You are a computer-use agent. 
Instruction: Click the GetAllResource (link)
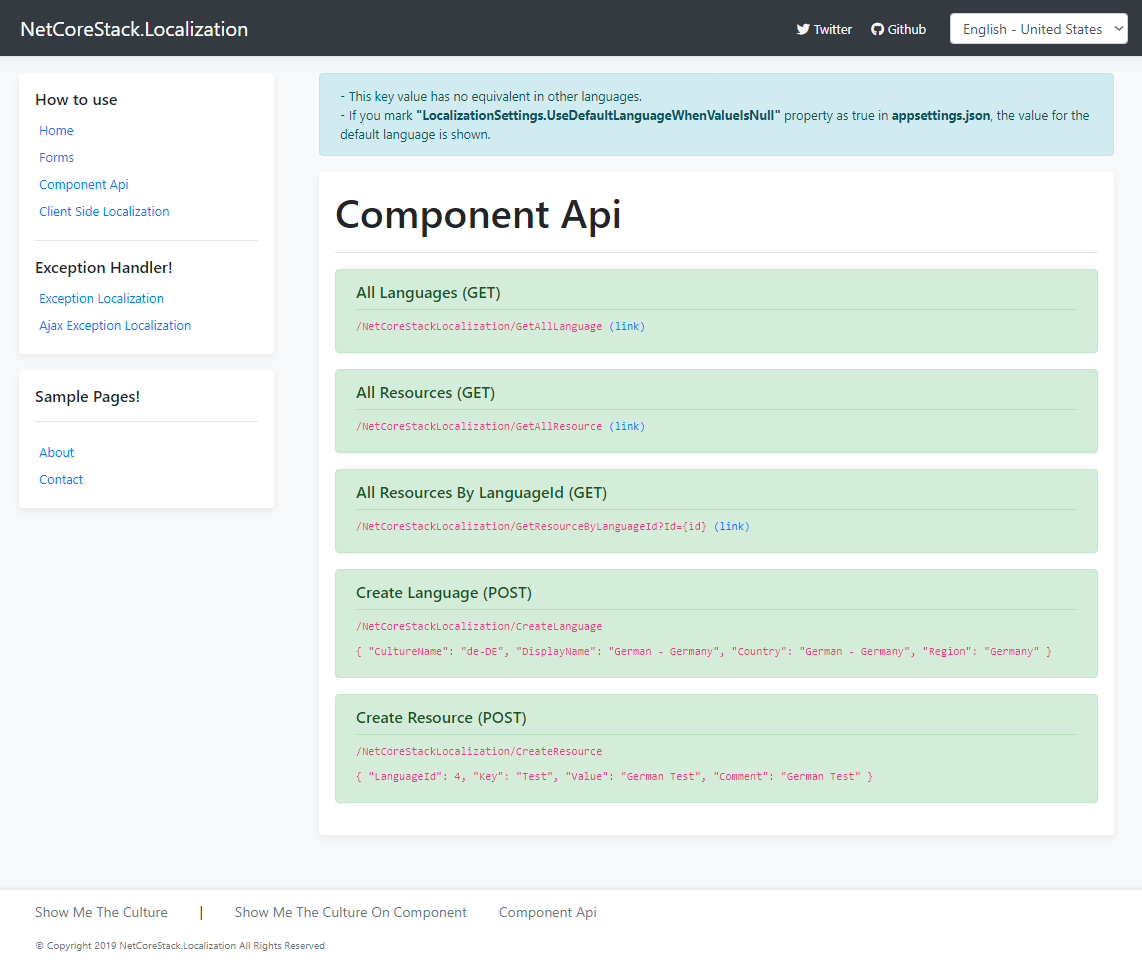click(627, 427)
